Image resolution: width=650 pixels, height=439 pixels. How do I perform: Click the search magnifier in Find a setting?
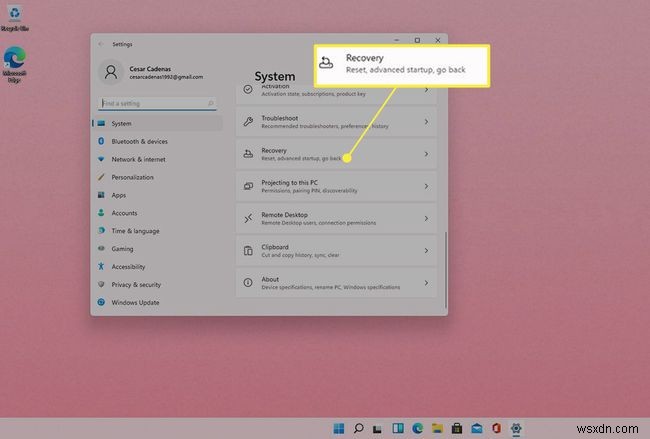click(x=211, y=103)
